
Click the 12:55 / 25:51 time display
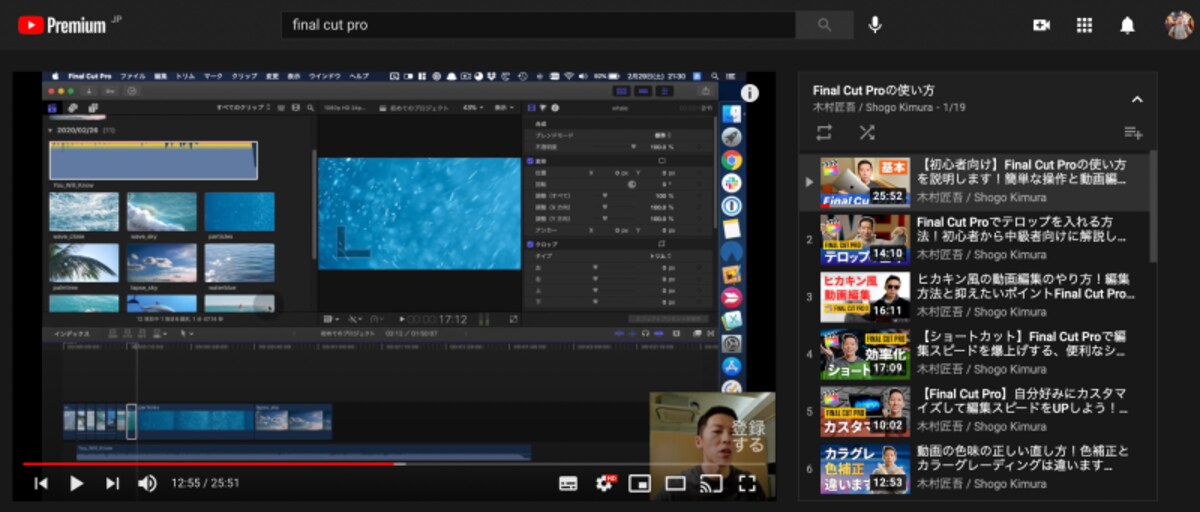pyautogui.click(x=205, y=484)
